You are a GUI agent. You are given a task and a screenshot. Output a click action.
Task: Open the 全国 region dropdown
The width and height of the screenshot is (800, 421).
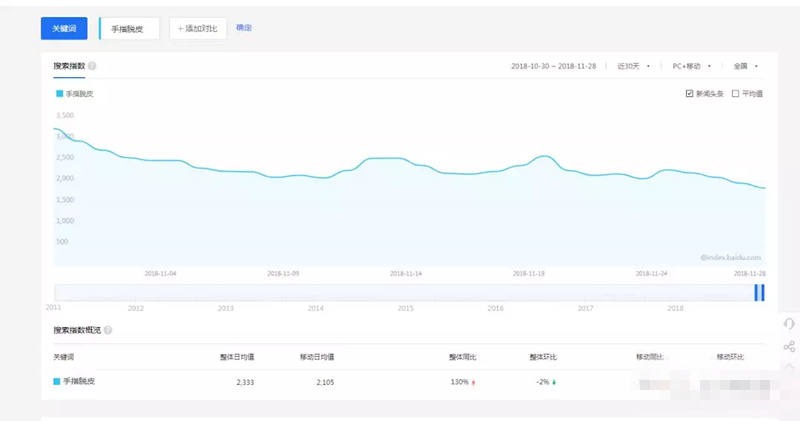click(x=745, y=66)
